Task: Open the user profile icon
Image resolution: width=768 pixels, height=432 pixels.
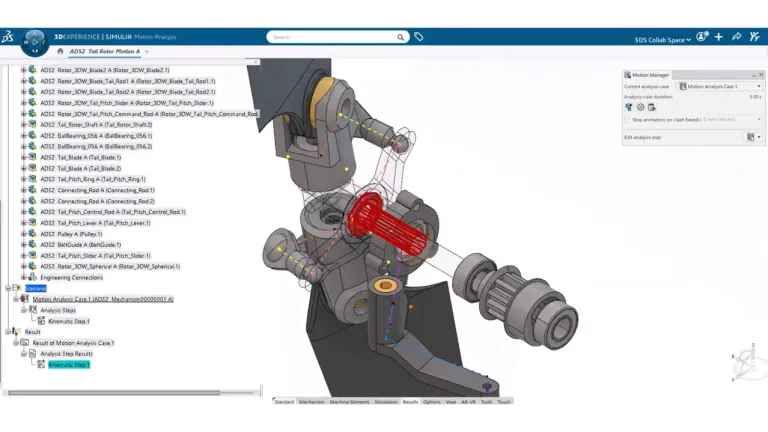Action: (702, 37)
